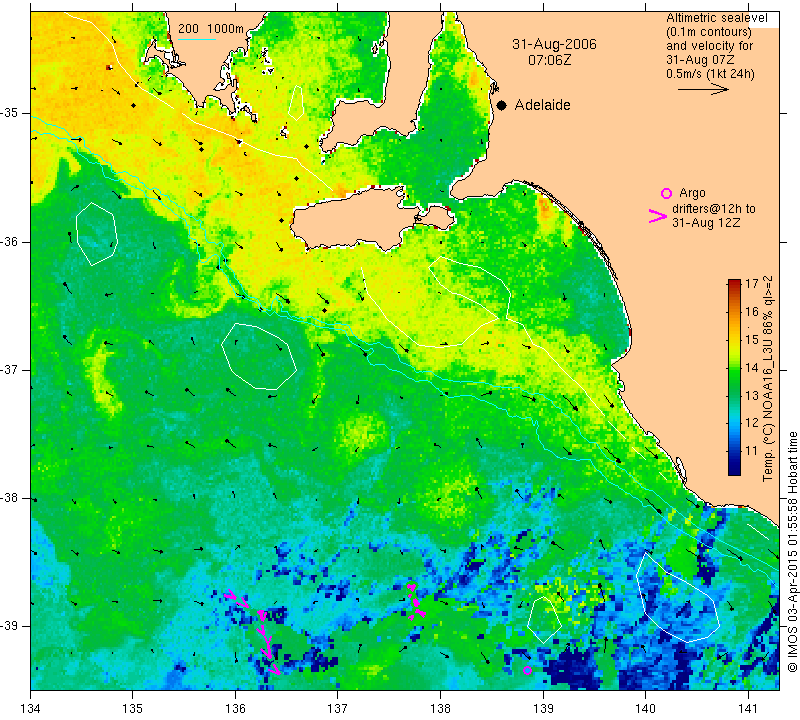
Task: Click the '31-Aug 12Z' drifter legend text
Action: (706, 223)
